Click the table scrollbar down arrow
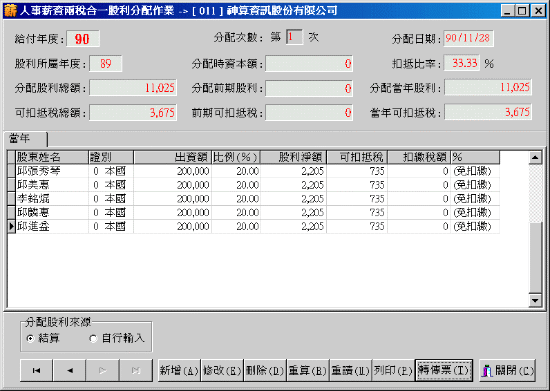550x391 pixels. tap(535, 300)
